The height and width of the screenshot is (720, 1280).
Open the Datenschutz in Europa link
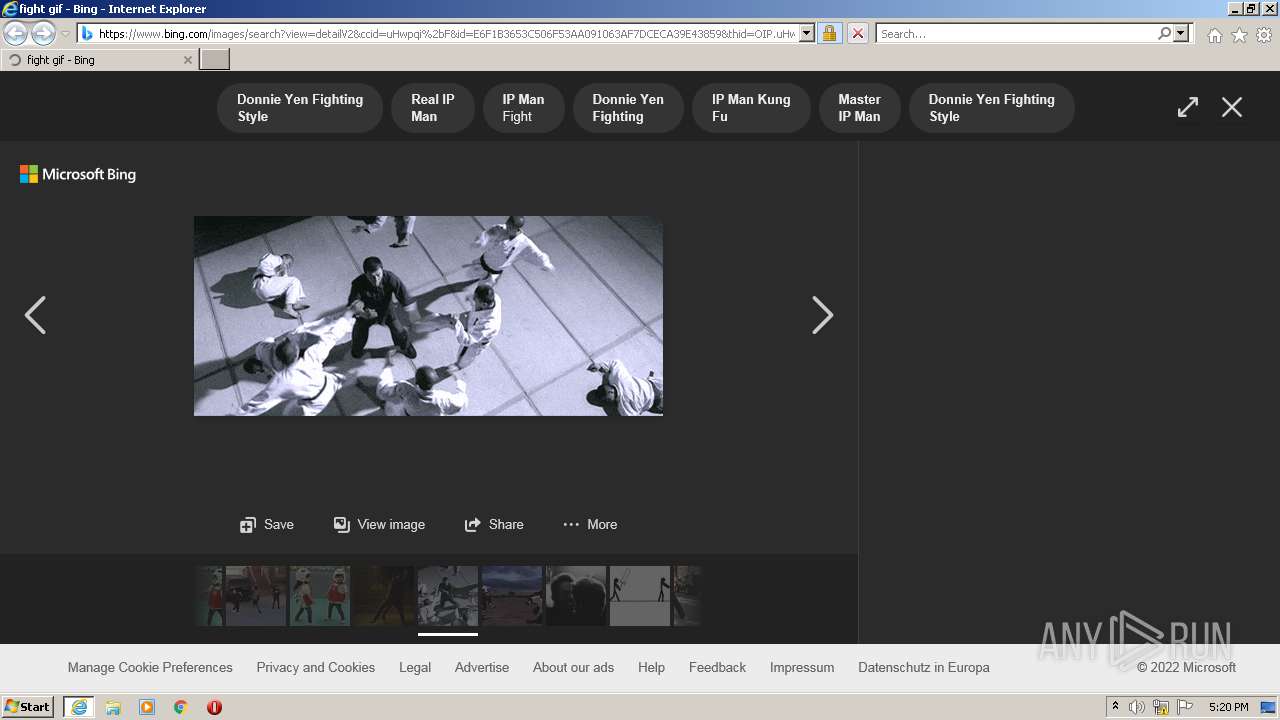(x=924, y=667)
